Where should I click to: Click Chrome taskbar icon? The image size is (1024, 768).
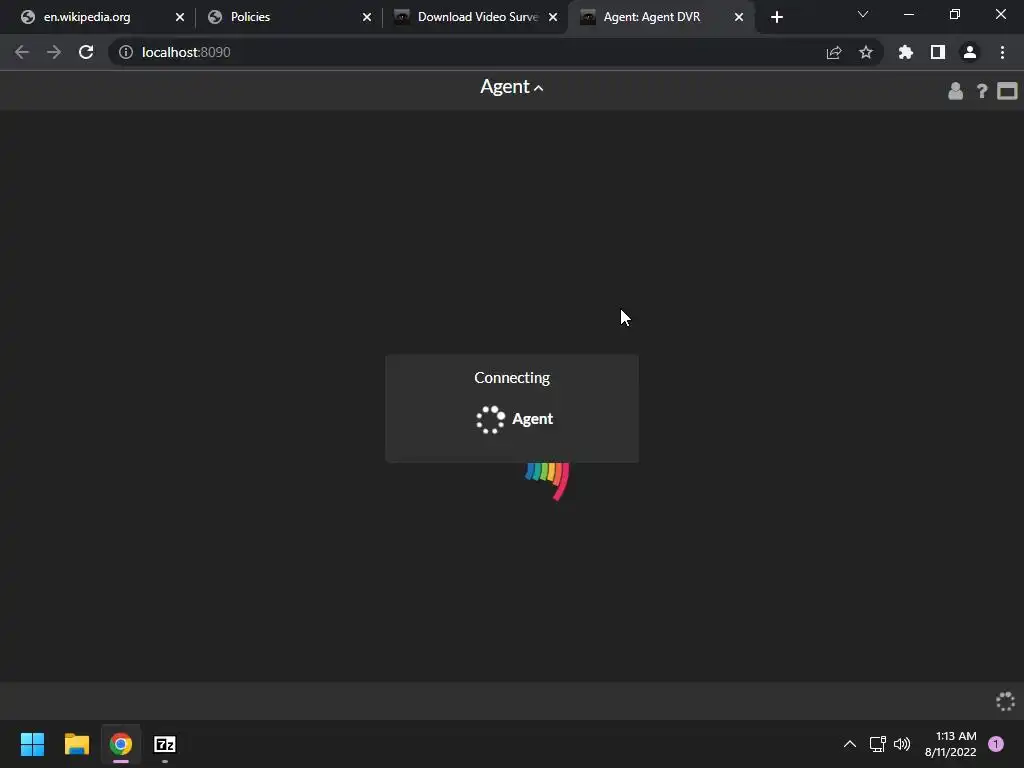click(121, 744)
